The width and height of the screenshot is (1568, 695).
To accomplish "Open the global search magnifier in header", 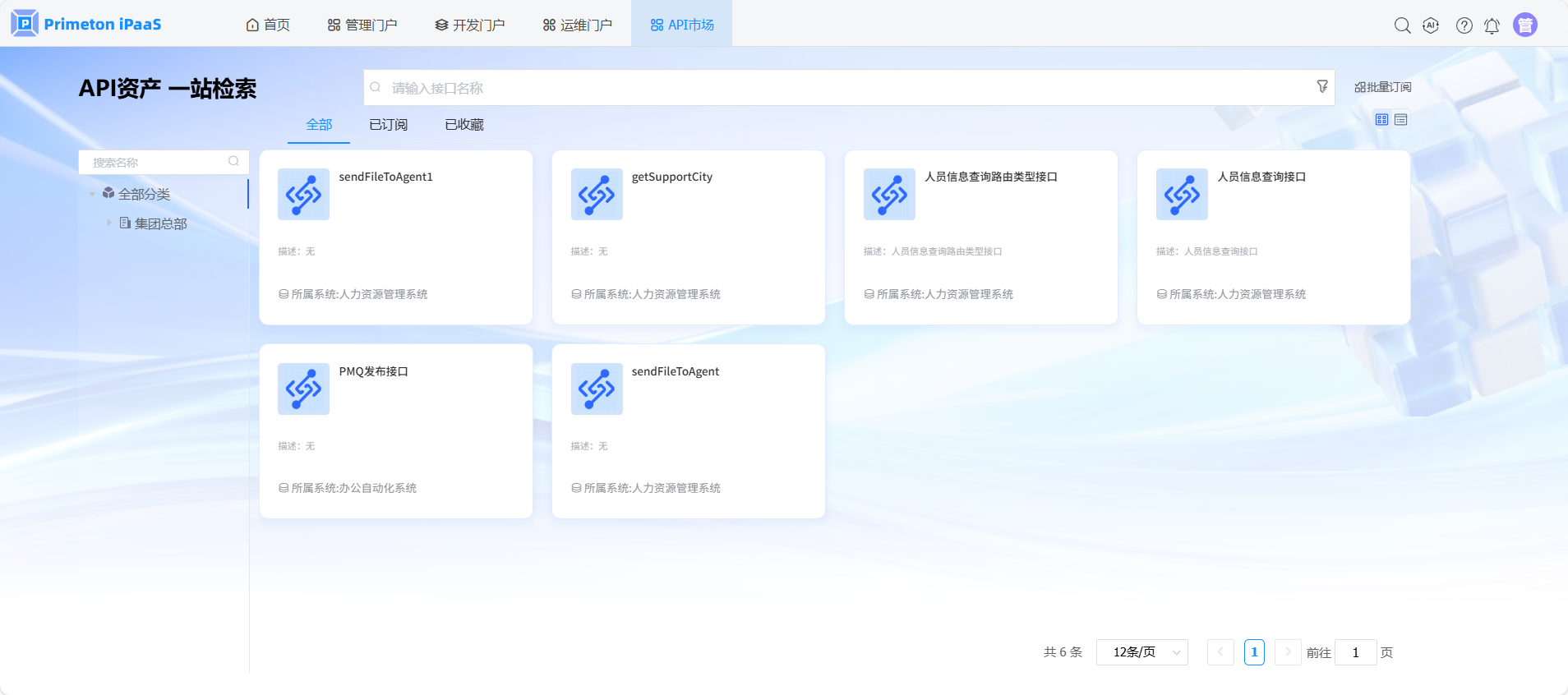I will [1403, 25].
